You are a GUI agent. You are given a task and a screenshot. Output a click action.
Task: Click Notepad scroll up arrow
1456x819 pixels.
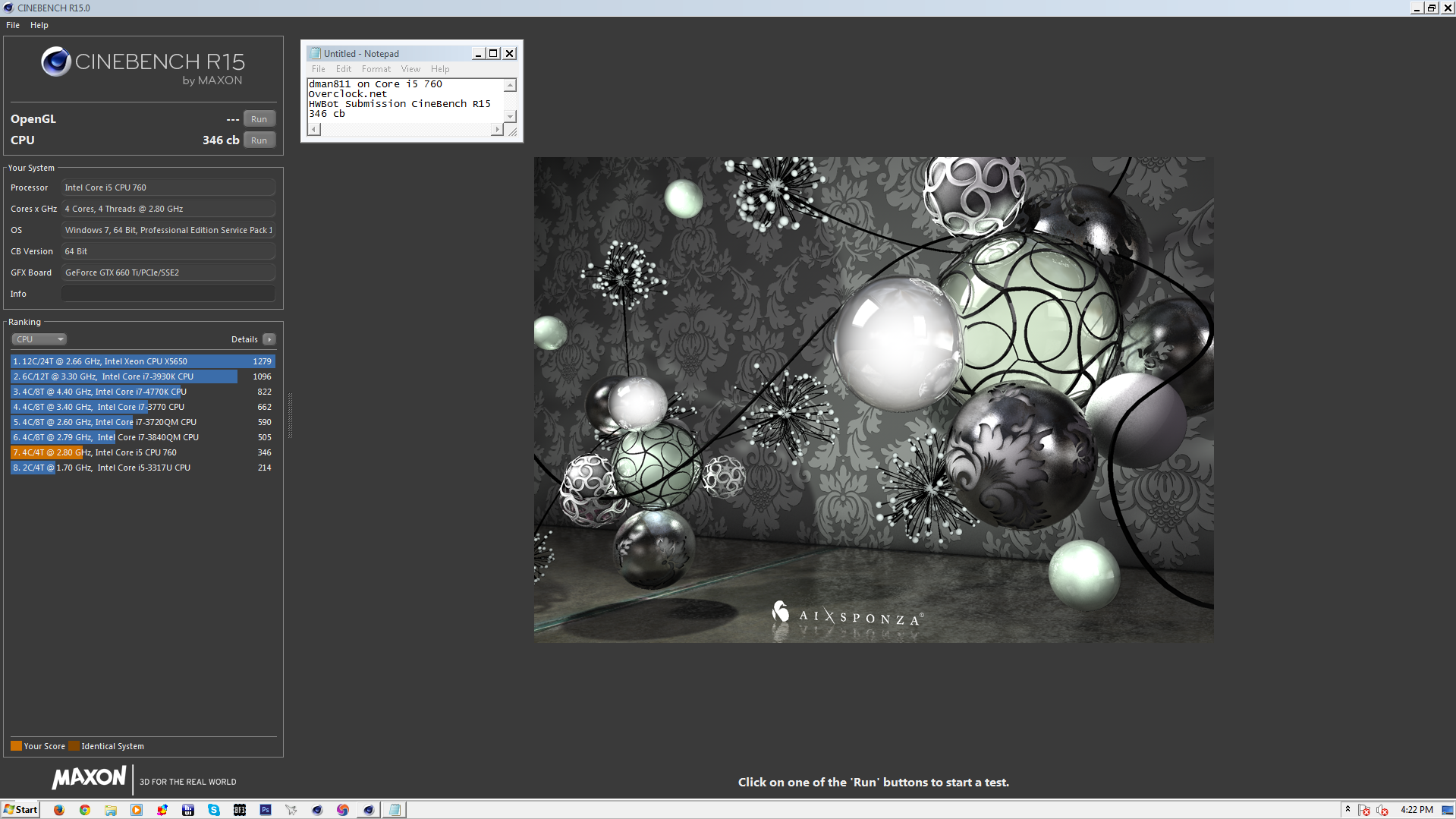[511, 85]
